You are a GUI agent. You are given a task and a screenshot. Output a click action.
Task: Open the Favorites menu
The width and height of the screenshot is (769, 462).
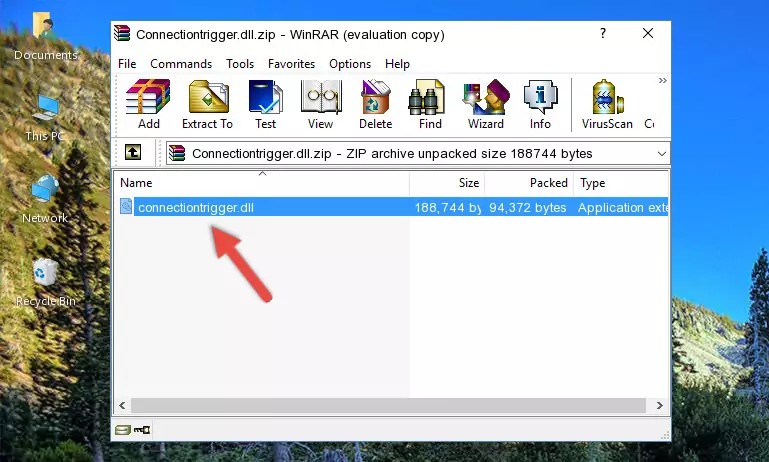pos(291,64)
